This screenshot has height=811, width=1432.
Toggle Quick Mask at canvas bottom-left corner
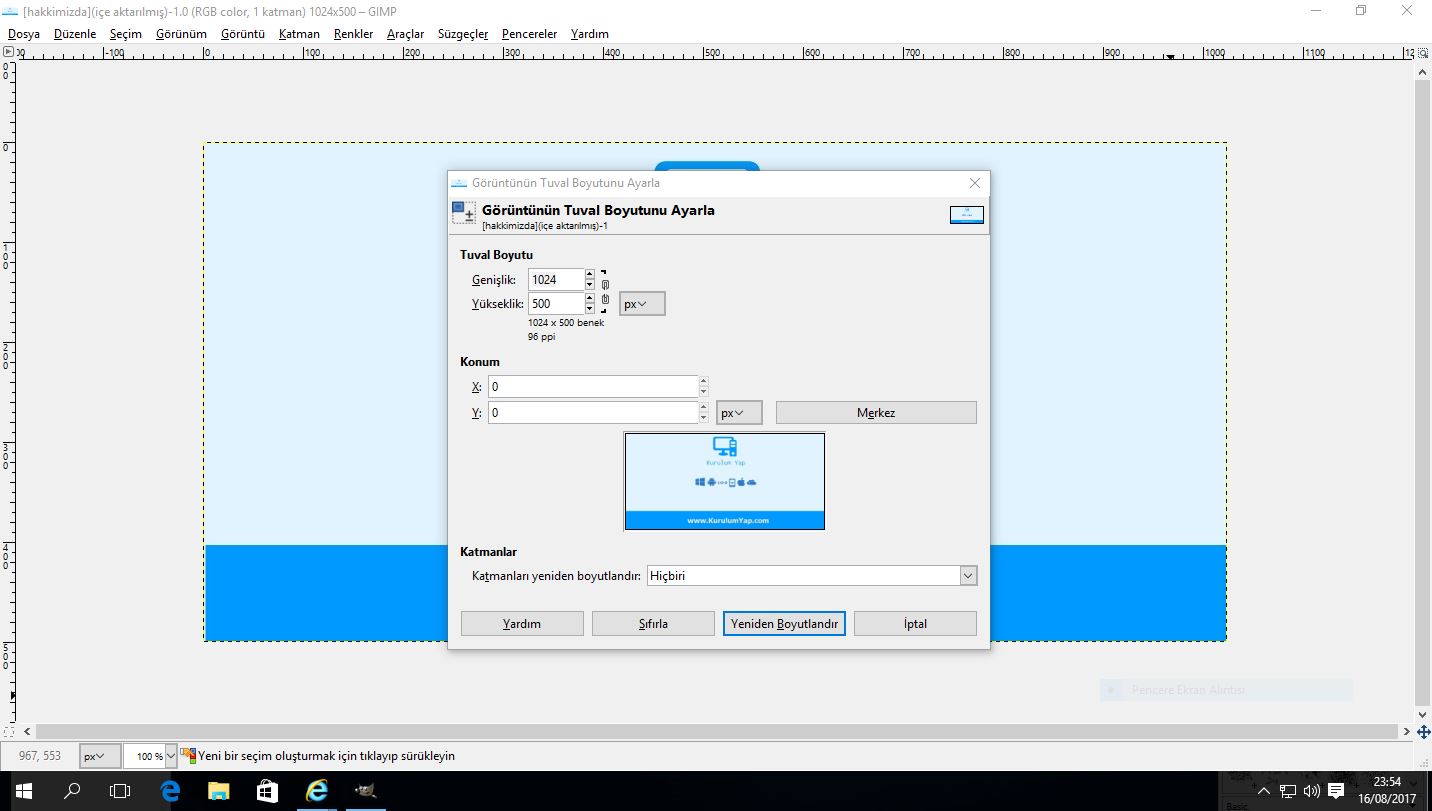(x=9, y=732)
